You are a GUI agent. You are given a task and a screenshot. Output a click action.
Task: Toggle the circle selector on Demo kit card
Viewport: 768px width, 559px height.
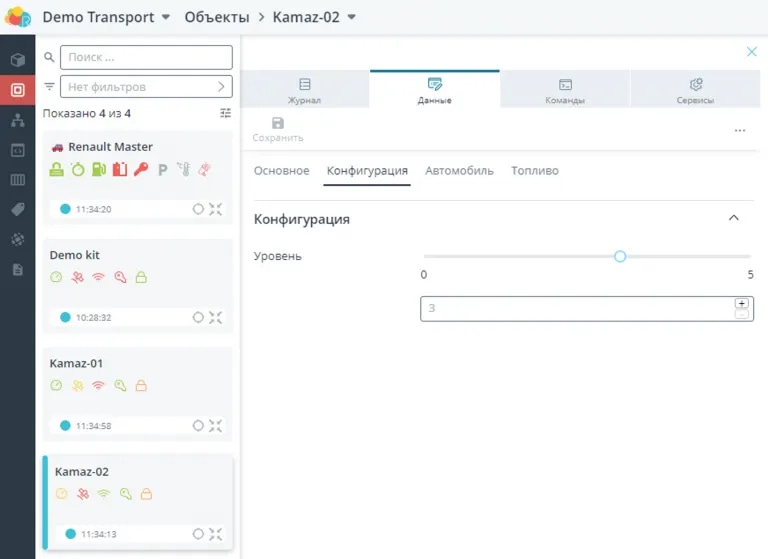pos(198,317)
